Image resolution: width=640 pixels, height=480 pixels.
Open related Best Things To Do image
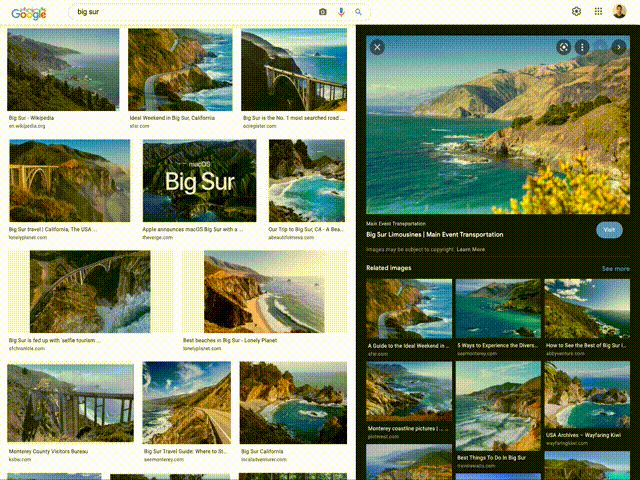pyautogui.click(x=498, y=406)
